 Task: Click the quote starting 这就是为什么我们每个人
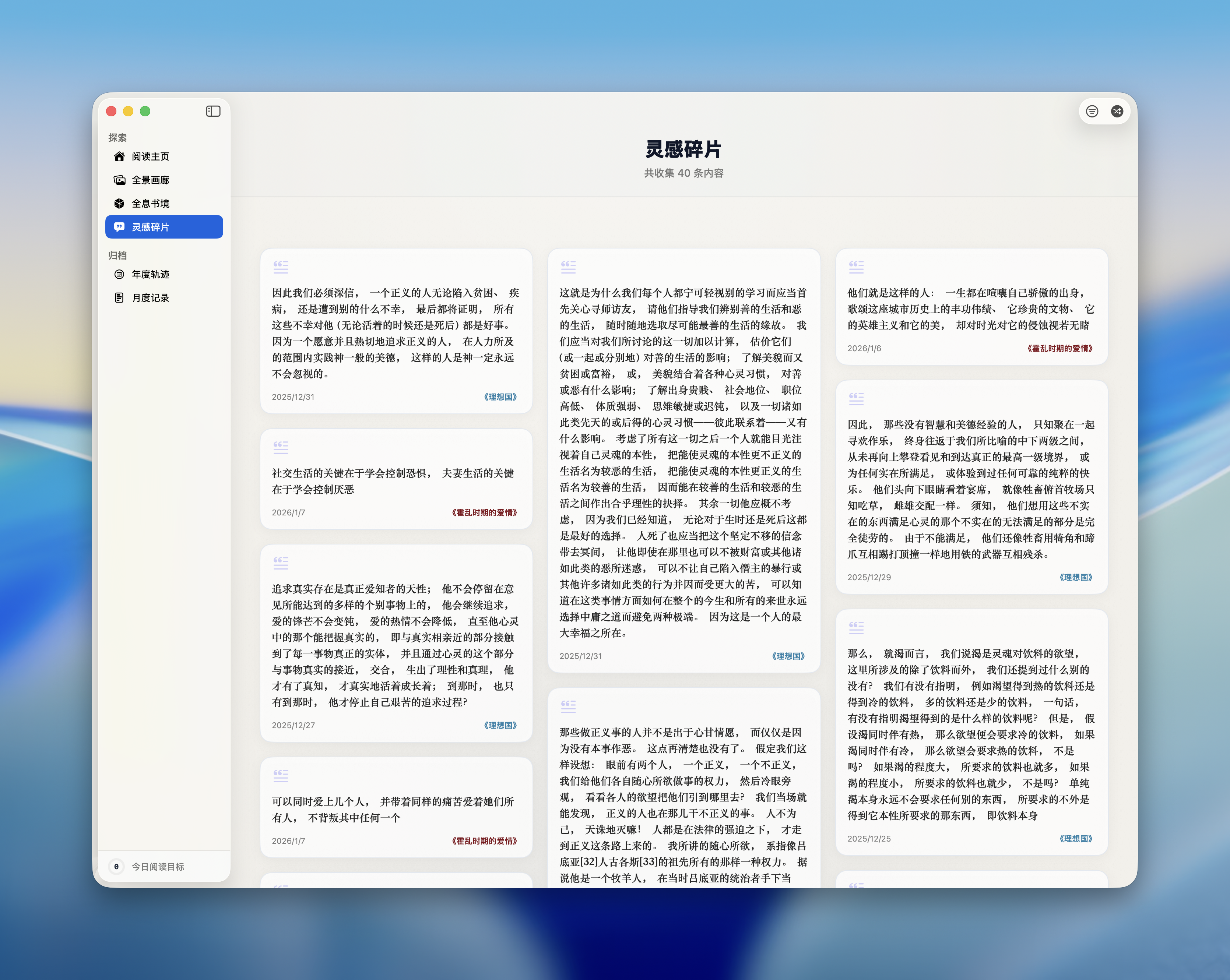(x=683, y=463)
